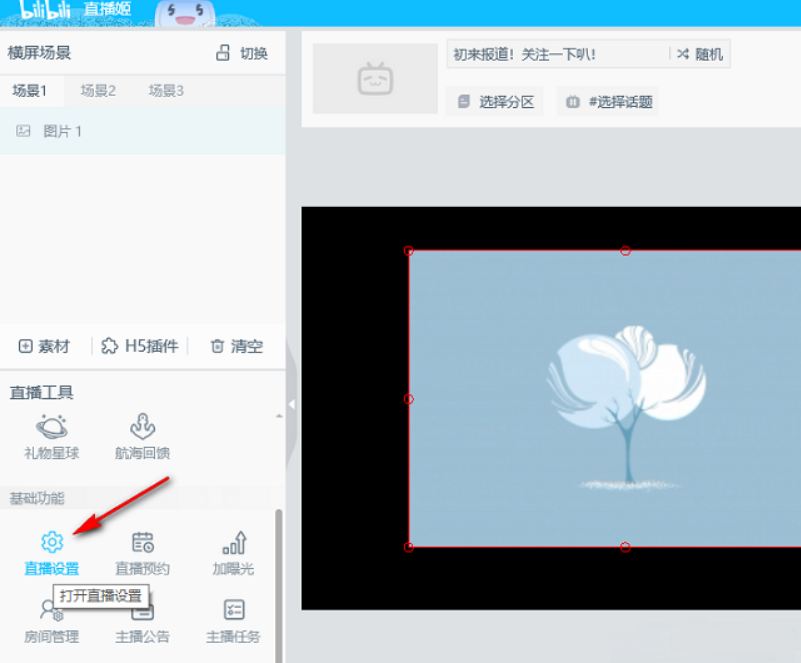Open H5插件 plugin button

(x=140, y=346)
